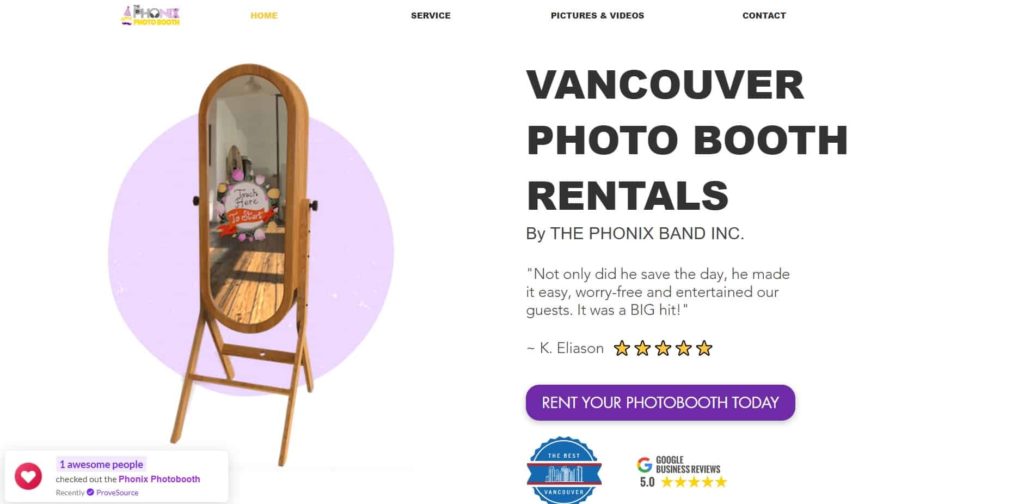Click the first star beside K. Eliason
Screen dimensions: 1024x504
pos(622,349)
